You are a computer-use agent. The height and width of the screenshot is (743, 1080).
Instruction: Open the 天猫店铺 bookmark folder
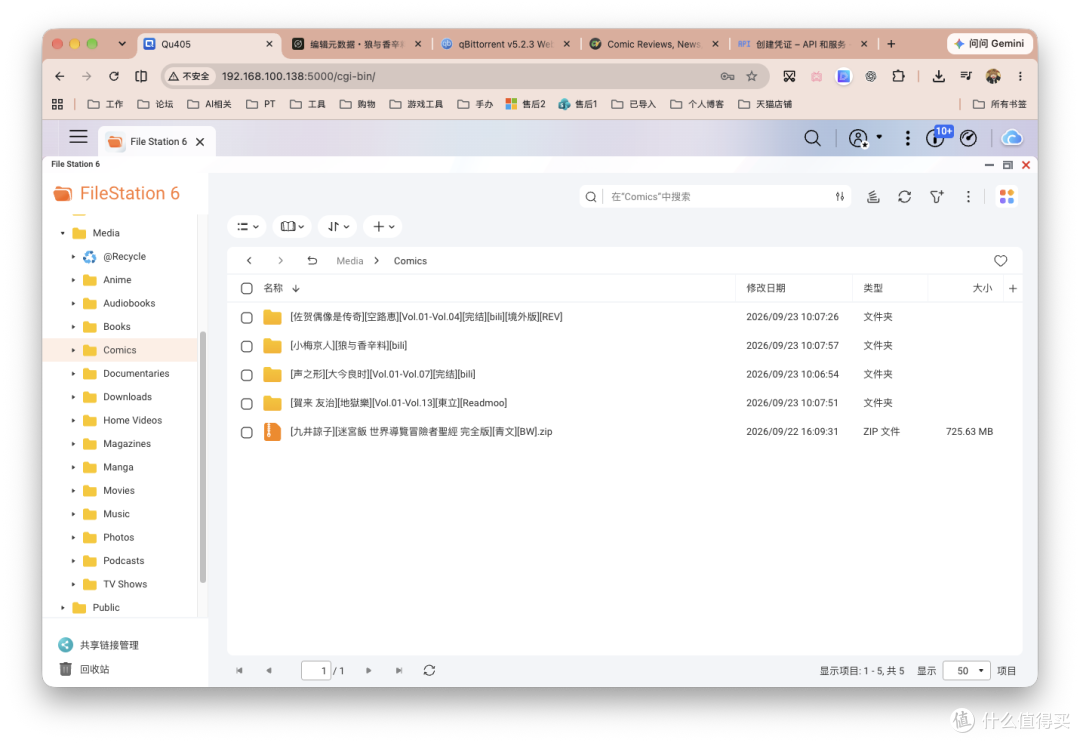[x=765, y=104]
